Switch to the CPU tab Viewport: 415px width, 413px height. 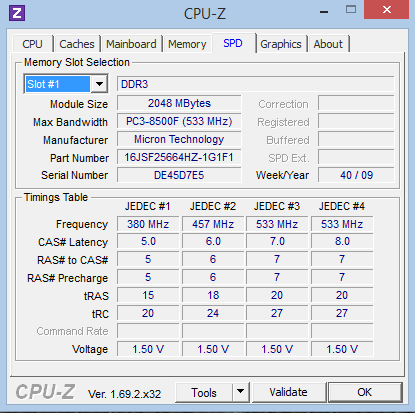click(32, 44)
